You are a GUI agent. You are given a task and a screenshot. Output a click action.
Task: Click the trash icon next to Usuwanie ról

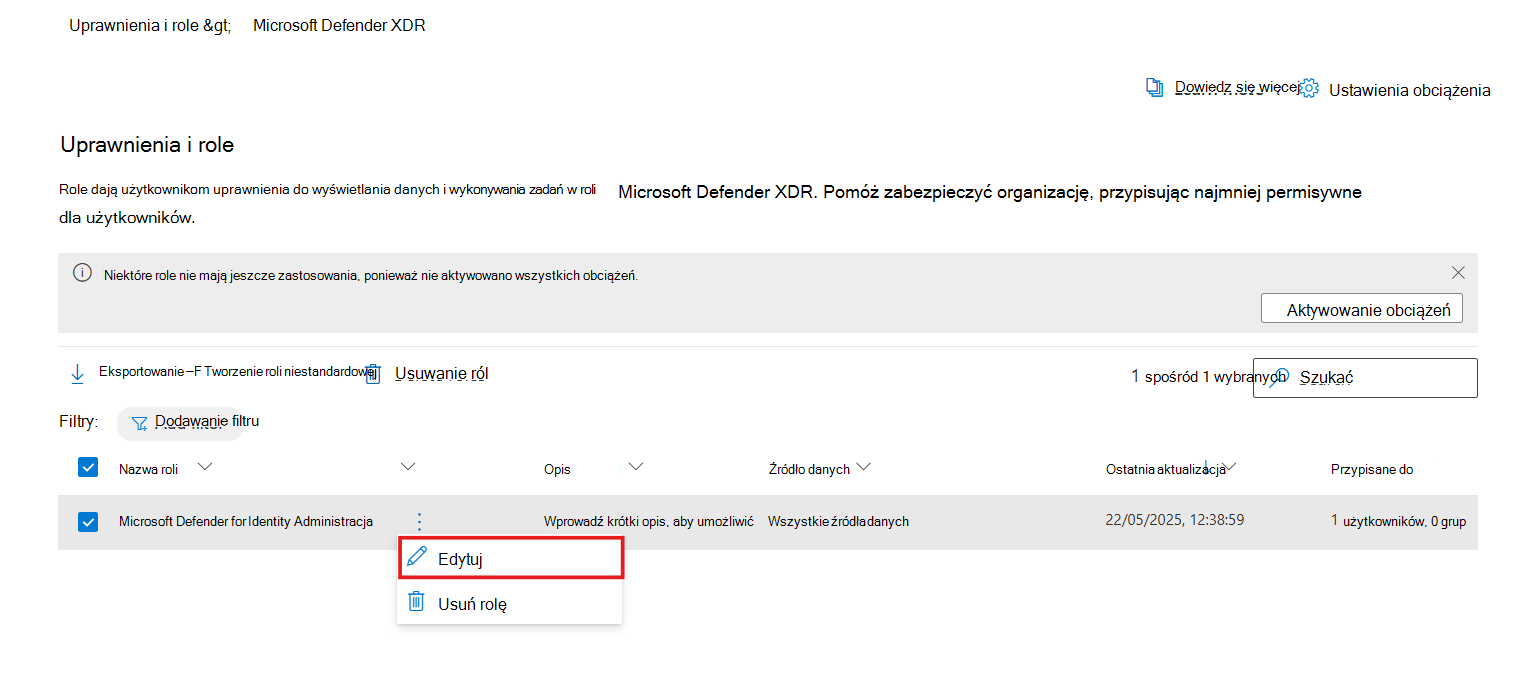372,374
